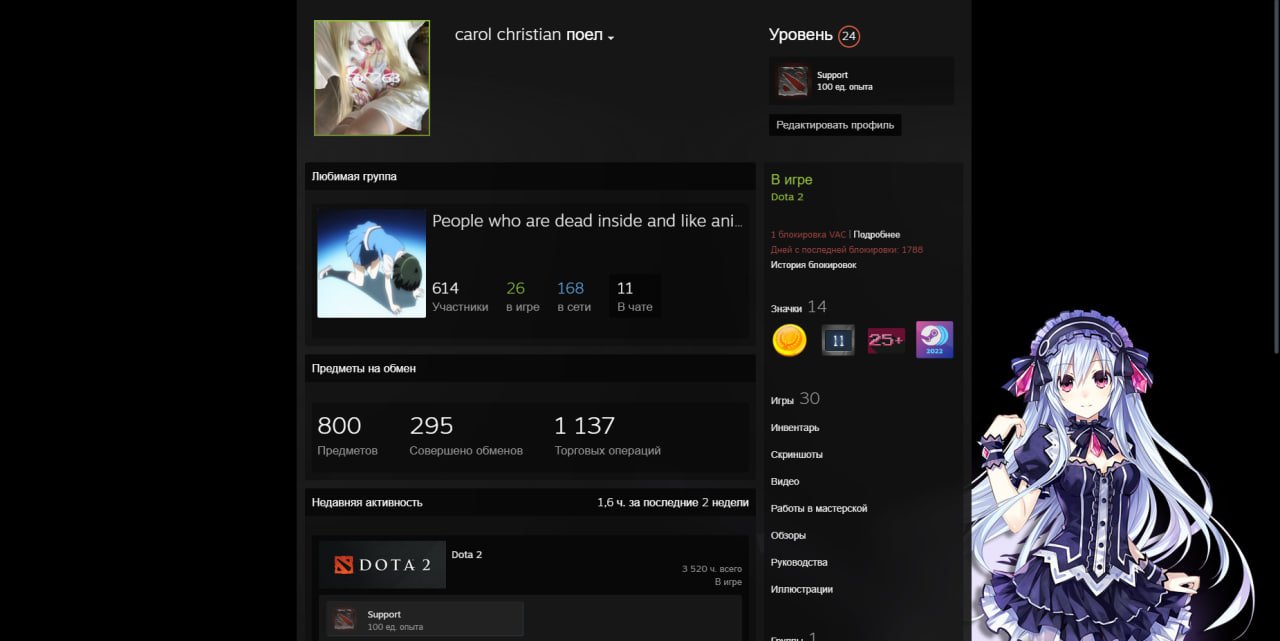Screen dimensions: 1280x641
Task: Open the Скриншоты section
Action: click(x=796, y=455)
